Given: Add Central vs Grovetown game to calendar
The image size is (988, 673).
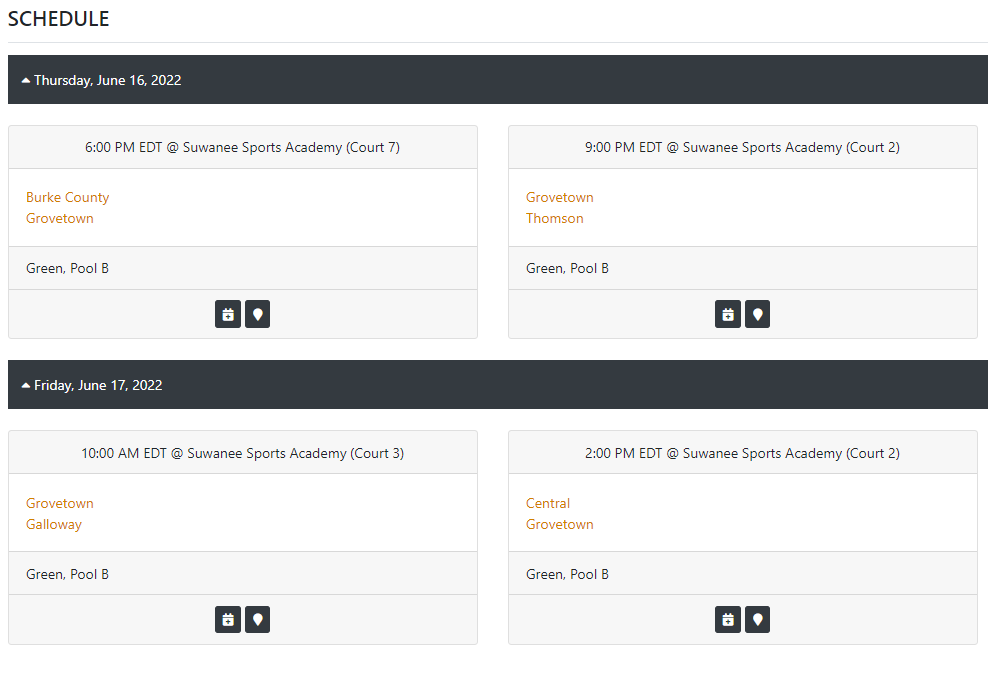Looking at the screenshot, I should pyautogui.click(x=728, y=619).
